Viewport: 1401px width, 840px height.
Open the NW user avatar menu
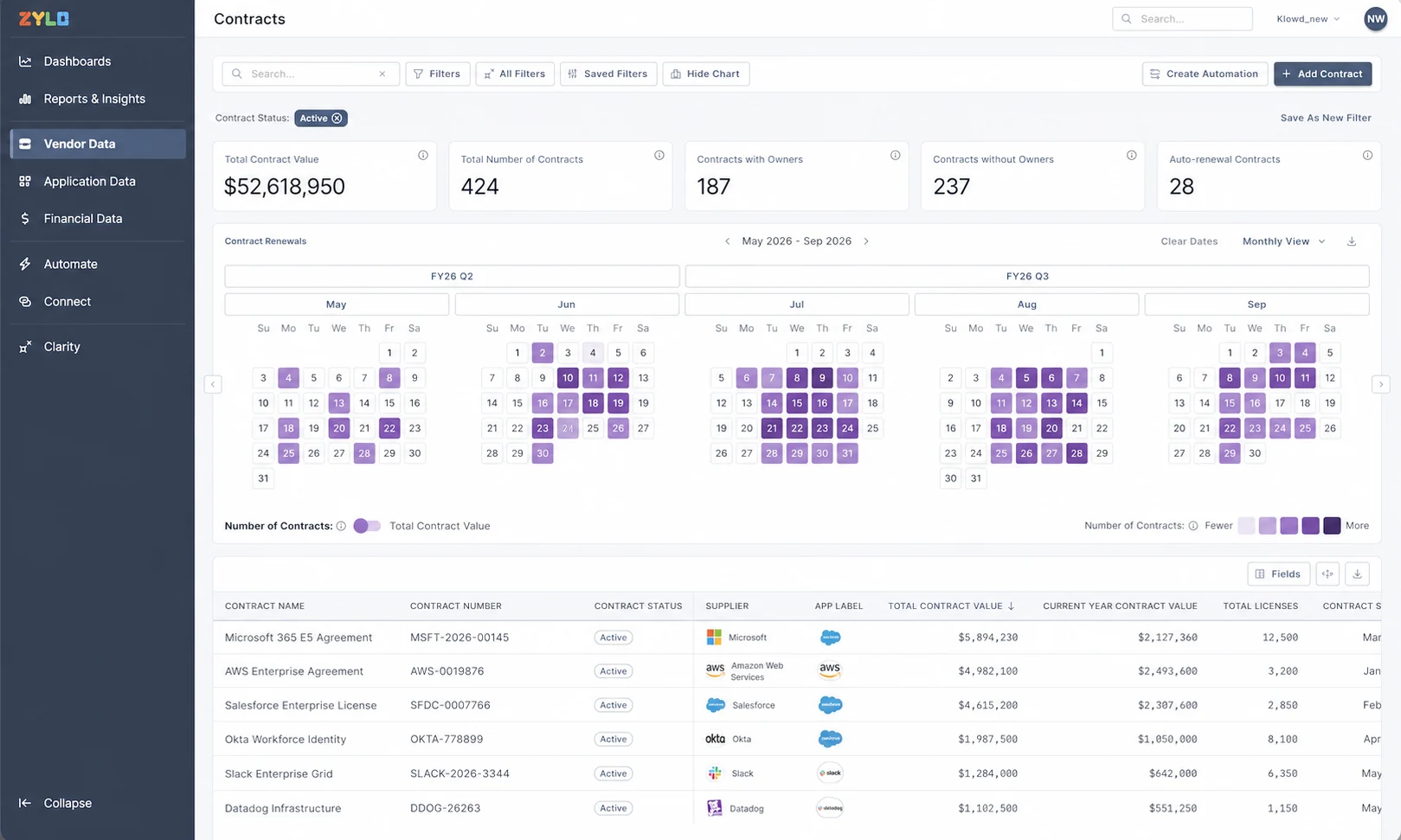pyautogui.click(x=1375, y=18)
